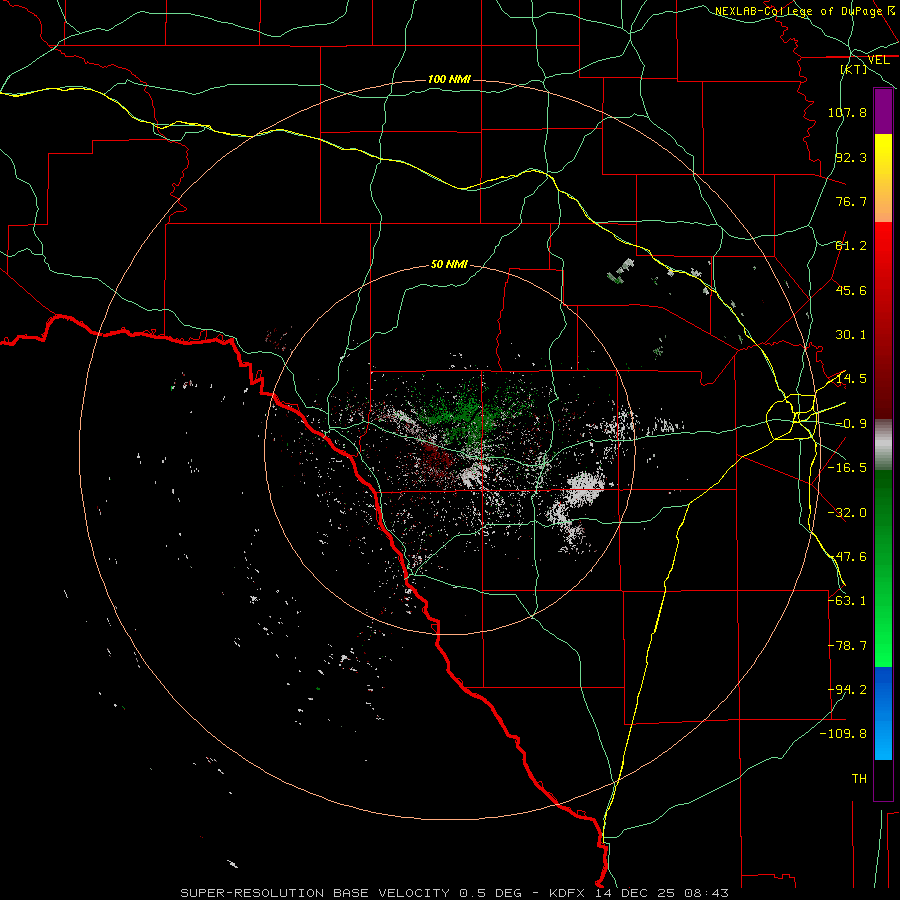The width and height of the screenshot is (900, 900).
Task: Click the Super-Resolution Base Velocity caption text
Action: 455,893
